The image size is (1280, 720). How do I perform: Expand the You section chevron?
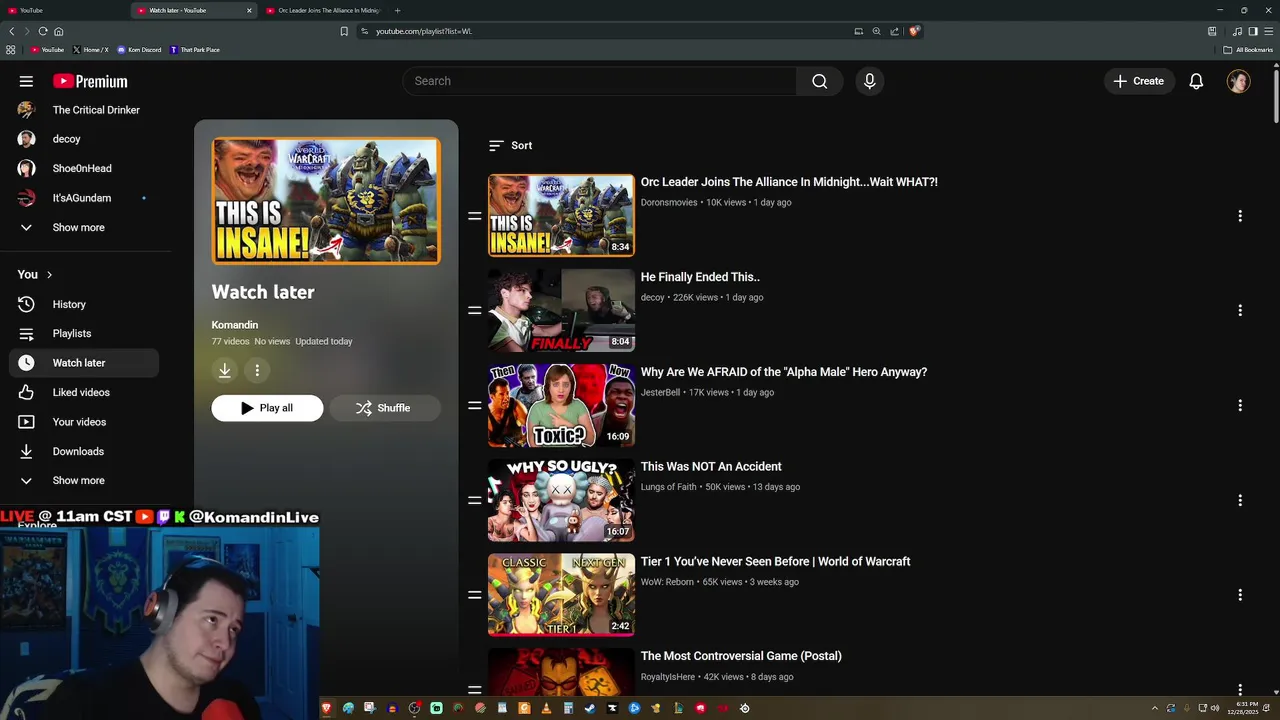[49, 275]
